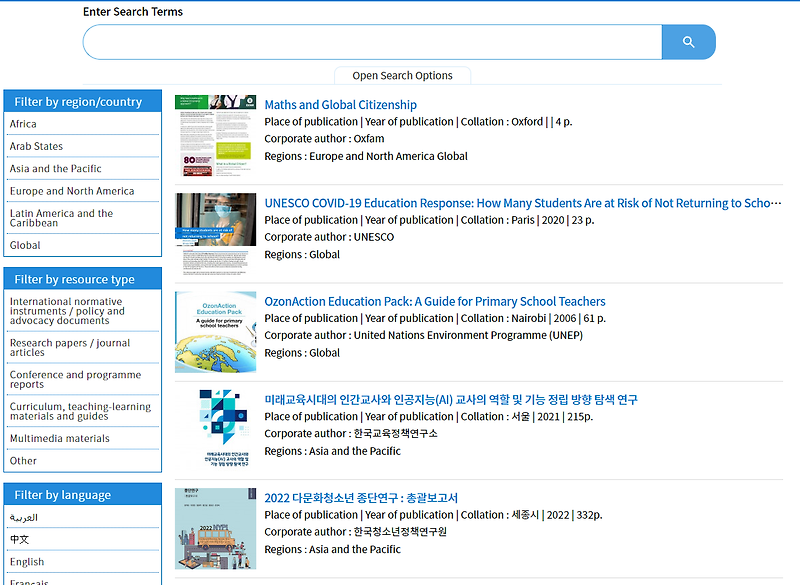Expand Open Search Options
Screen dimensions: 800x585
click(402, 75)
